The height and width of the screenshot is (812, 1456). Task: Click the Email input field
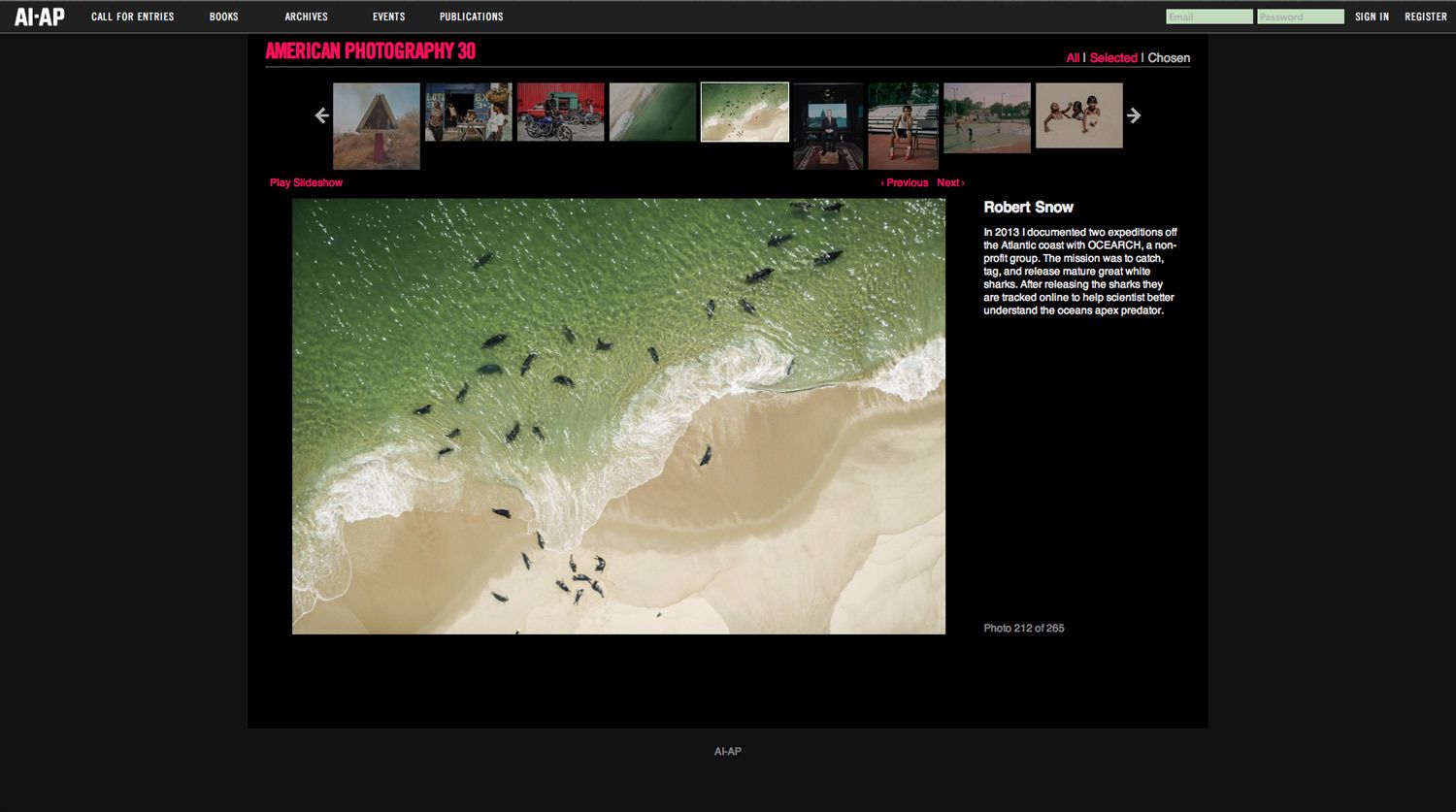tap(1208, 16)
